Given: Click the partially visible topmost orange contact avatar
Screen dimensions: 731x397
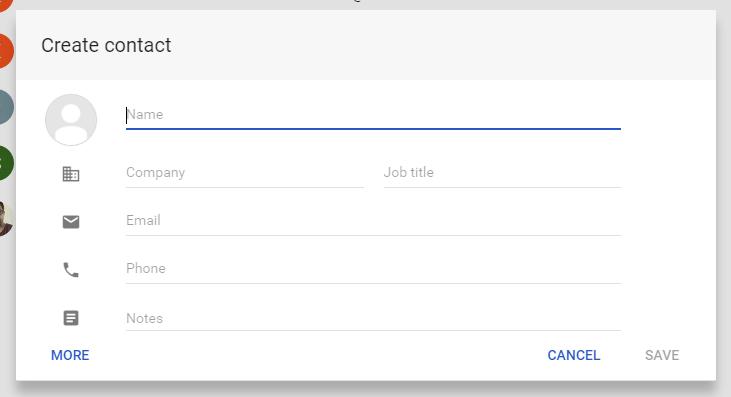Looking at the screenshot, I should tap(7, 6).
